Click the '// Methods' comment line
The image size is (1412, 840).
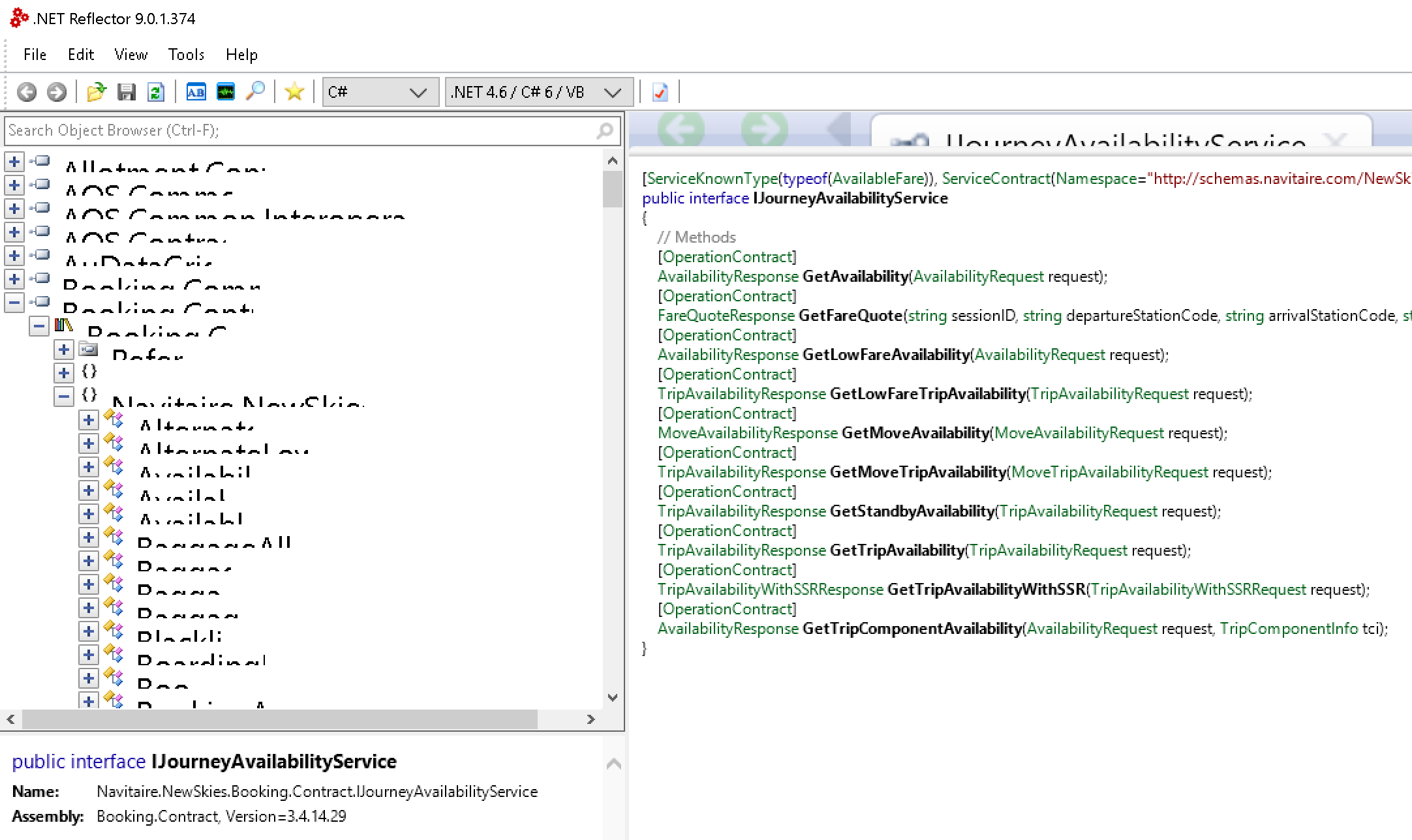click(x=696, y=237)
